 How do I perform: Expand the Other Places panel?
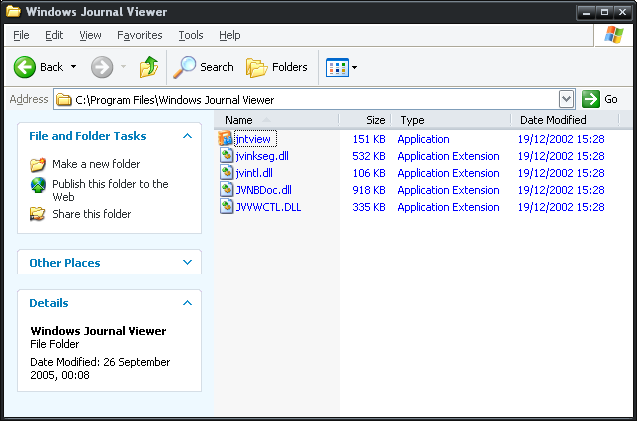pos(187,263)
